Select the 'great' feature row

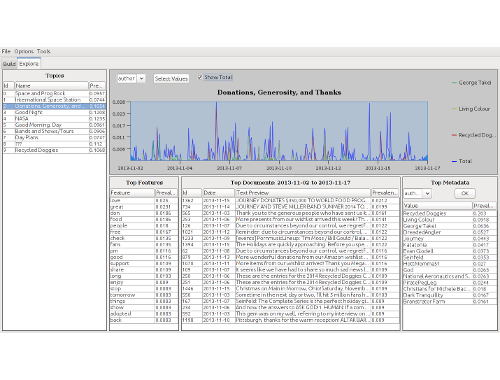[144, 207]
